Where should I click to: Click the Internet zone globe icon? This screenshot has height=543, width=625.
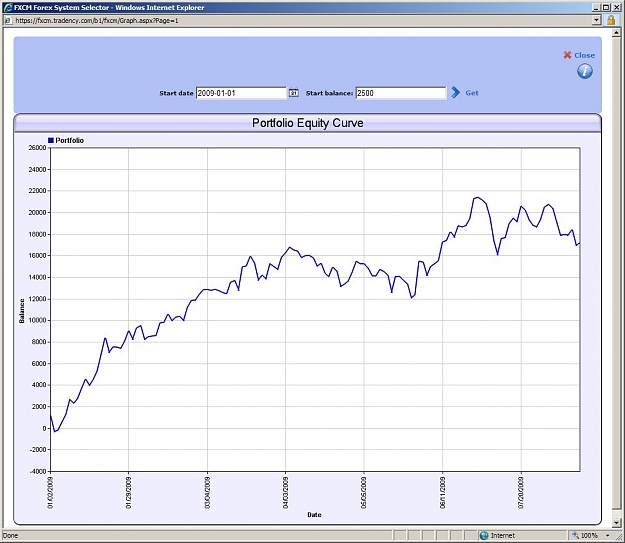pyautogui.click(x=484, y=535)
